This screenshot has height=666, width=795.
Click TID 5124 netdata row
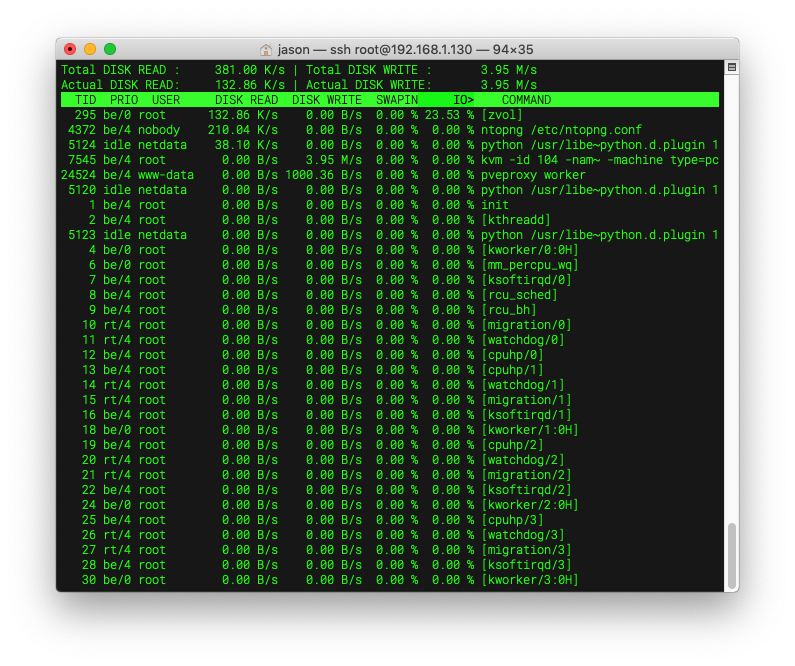389,145
